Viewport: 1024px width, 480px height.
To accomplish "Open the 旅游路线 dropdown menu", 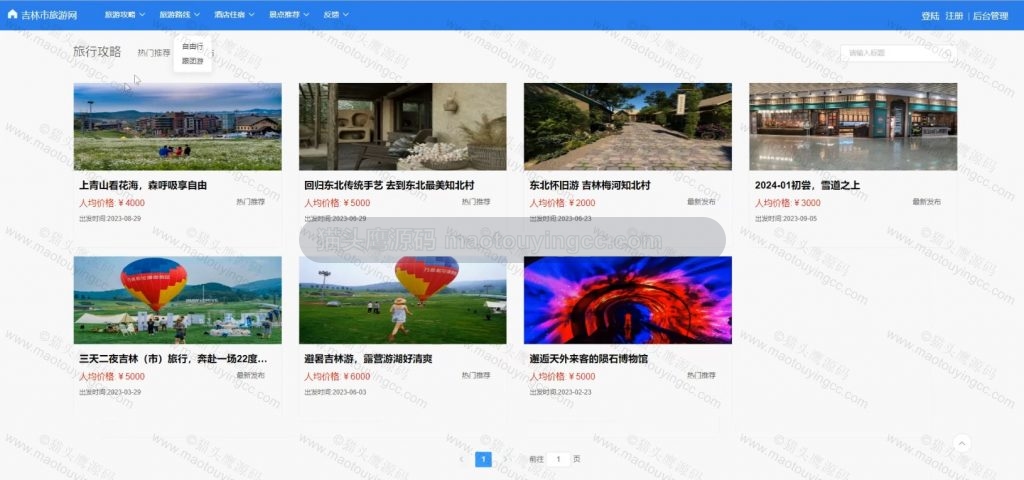I will 180,14.
